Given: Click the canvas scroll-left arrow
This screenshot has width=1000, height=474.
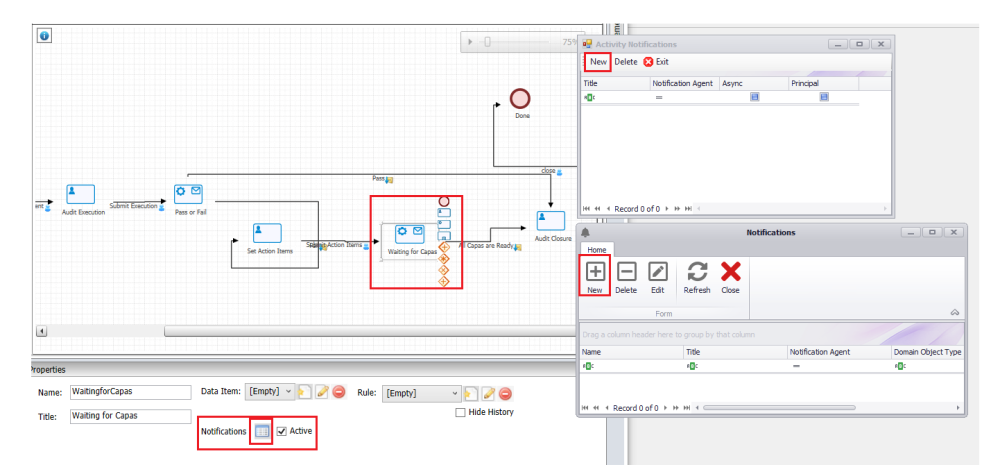Looking at the screenshot, I should pos(41,332).
